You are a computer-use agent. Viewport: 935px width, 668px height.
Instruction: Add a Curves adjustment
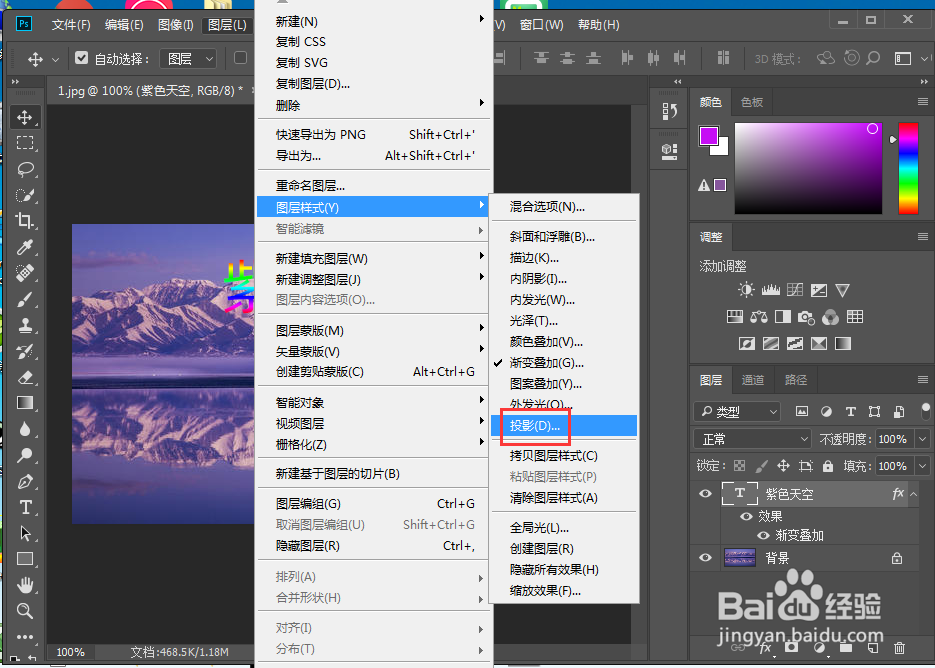pos(795,290)
